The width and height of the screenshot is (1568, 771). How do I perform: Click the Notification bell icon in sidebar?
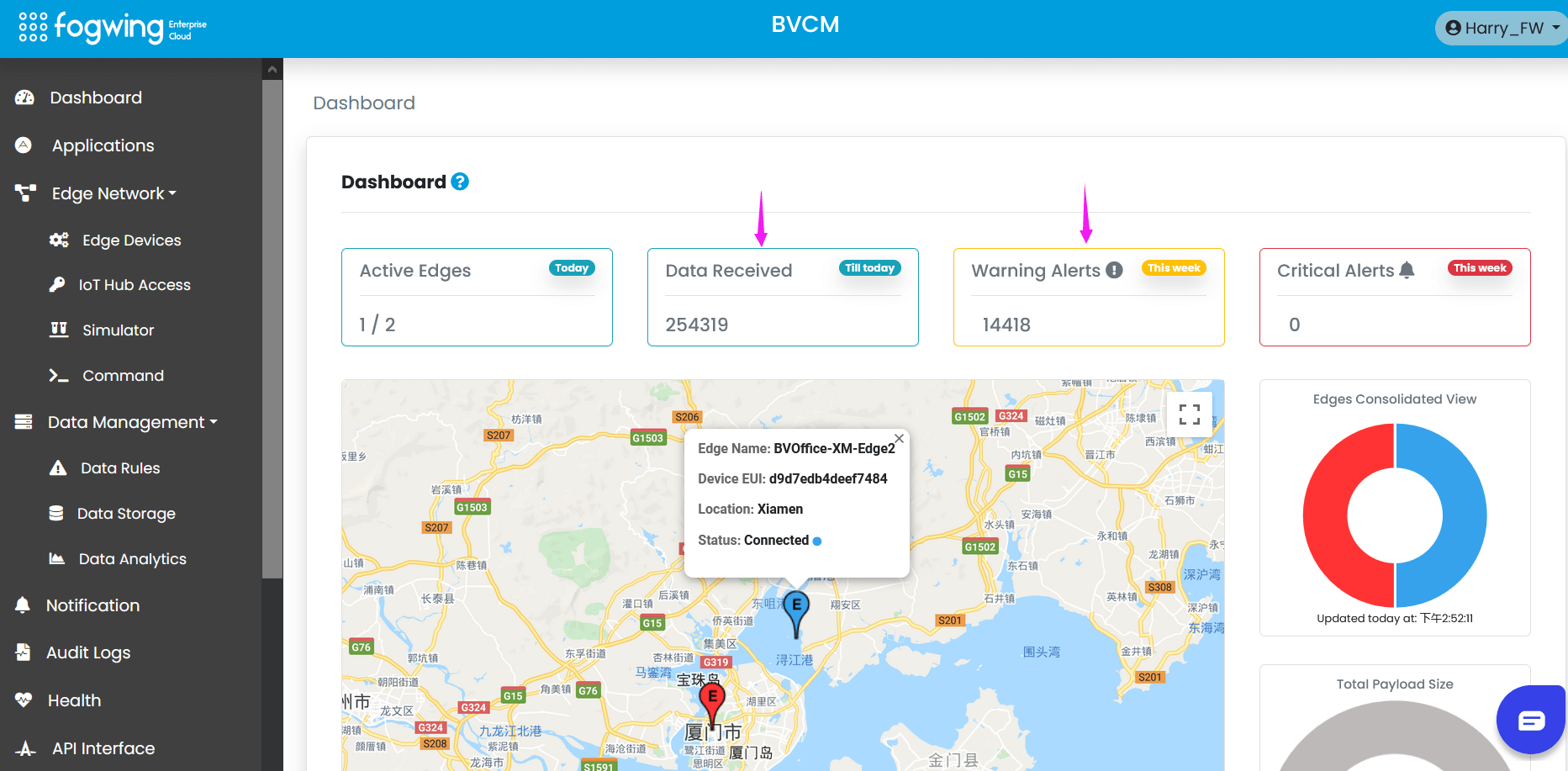[x=23, y=605]
